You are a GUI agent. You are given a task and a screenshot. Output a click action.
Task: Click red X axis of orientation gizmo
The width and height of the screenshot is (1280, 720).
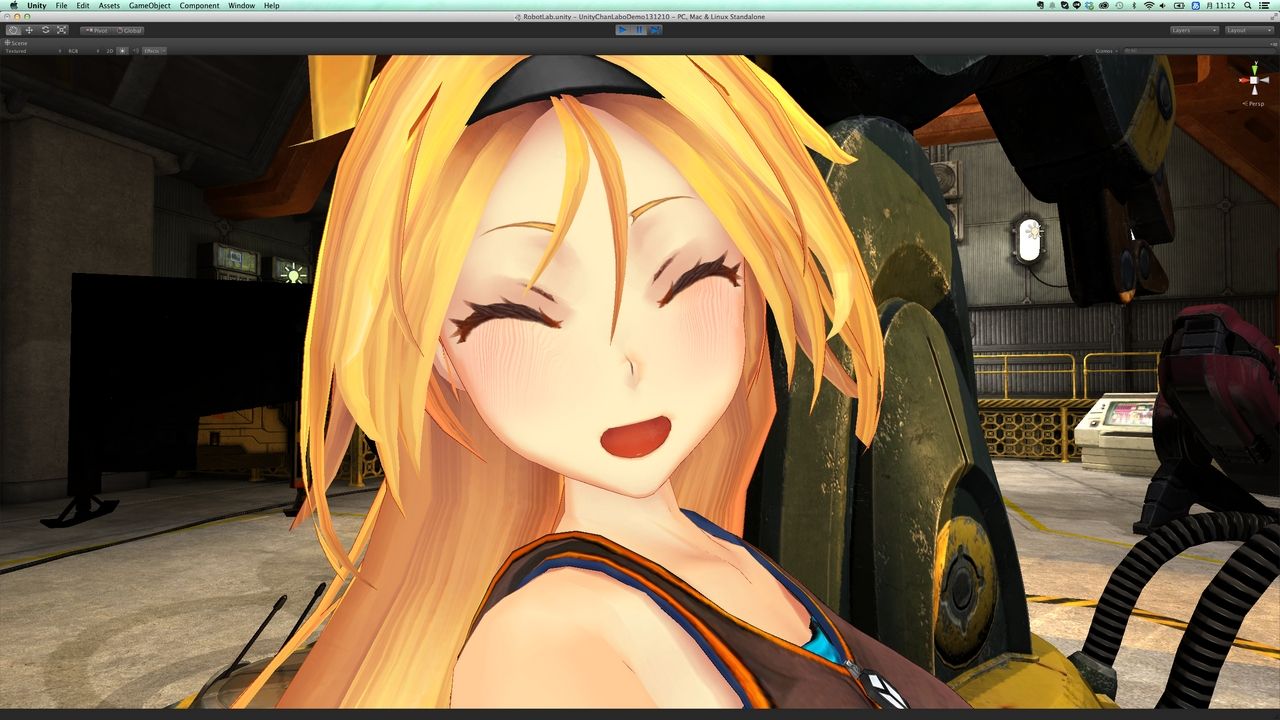[1243, 80]
